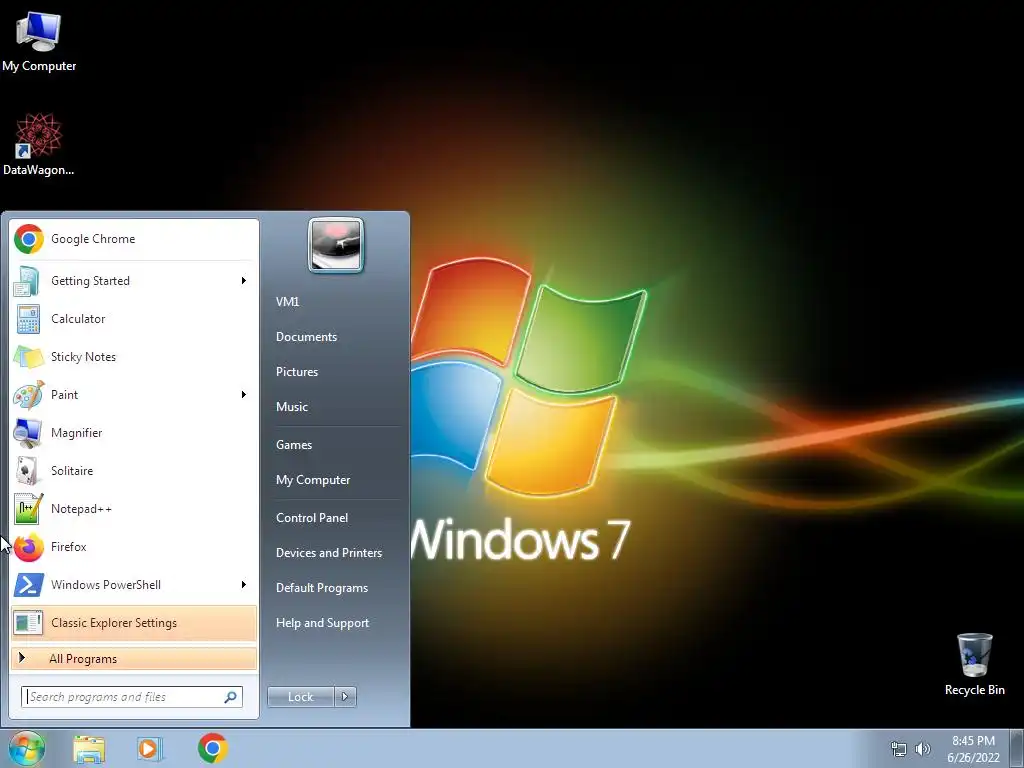This screenshot has height=768, width=1024.
Task: Click the taskbar clock showing 8:45 PM
Action: (x=973, y=749)
